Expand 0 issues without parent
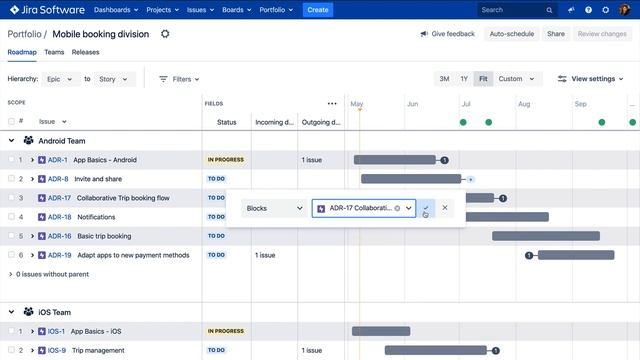 [11, 274]
